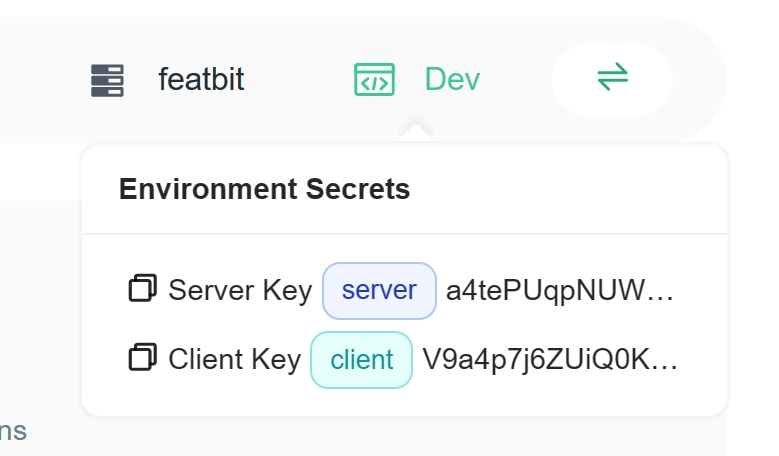
Task: Click the Dev environment code icon
Action: pos(374,80)
